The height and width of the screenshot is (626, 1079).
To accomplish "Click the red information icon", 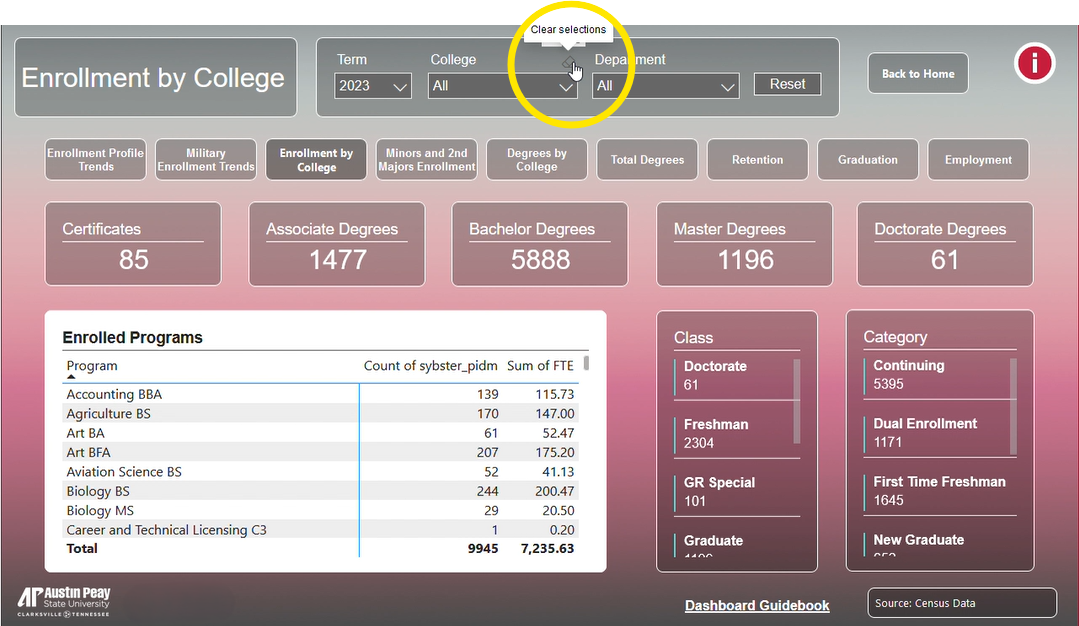I will coord(1035,64).
